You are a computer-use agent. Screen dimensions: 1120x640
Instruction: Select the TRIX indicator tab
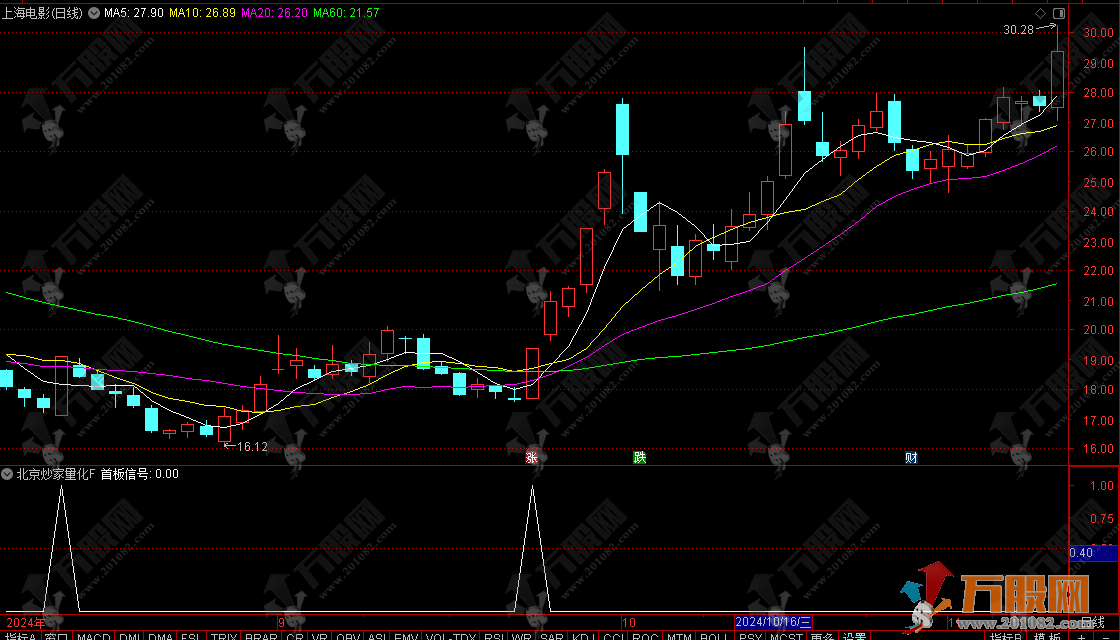[224, 636]
